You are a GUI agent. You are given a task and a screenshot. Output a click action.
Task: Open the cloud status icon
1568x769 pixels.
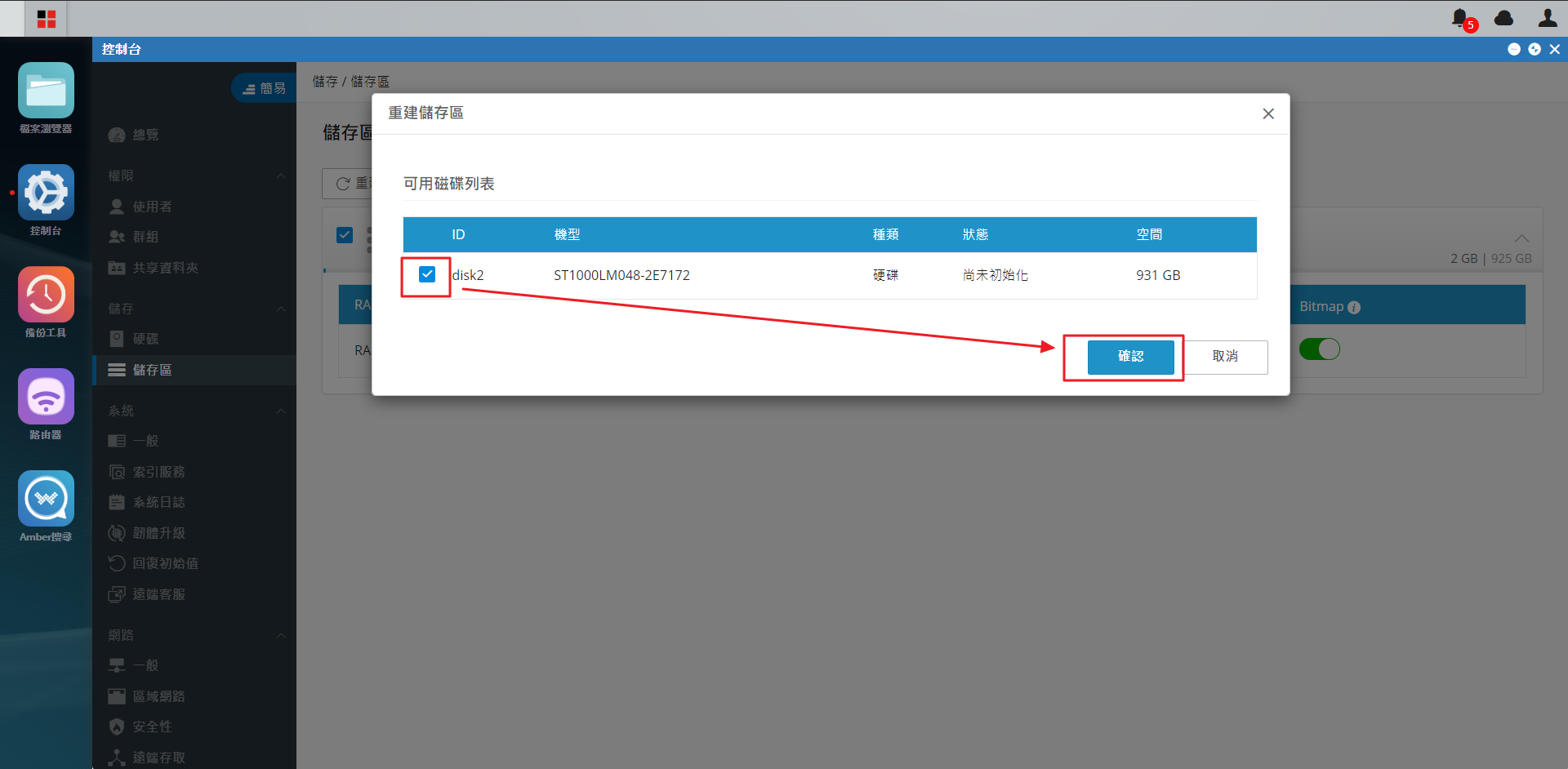point(1503,18)
